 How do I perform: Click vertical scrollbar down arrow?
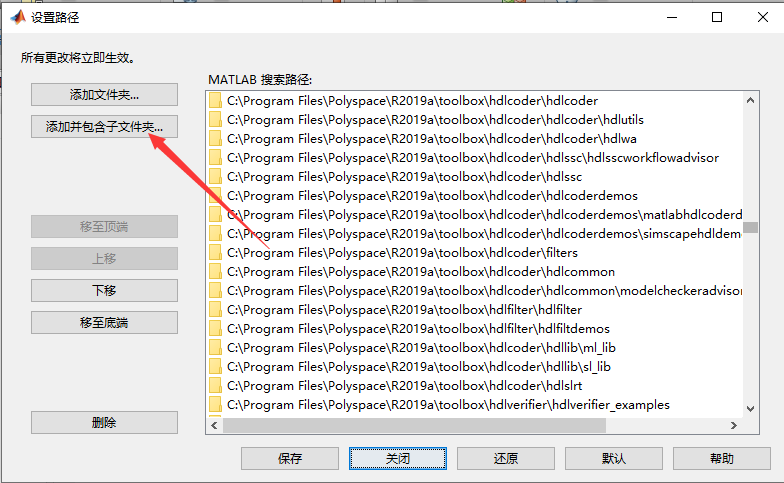click(x=750, y=408)
